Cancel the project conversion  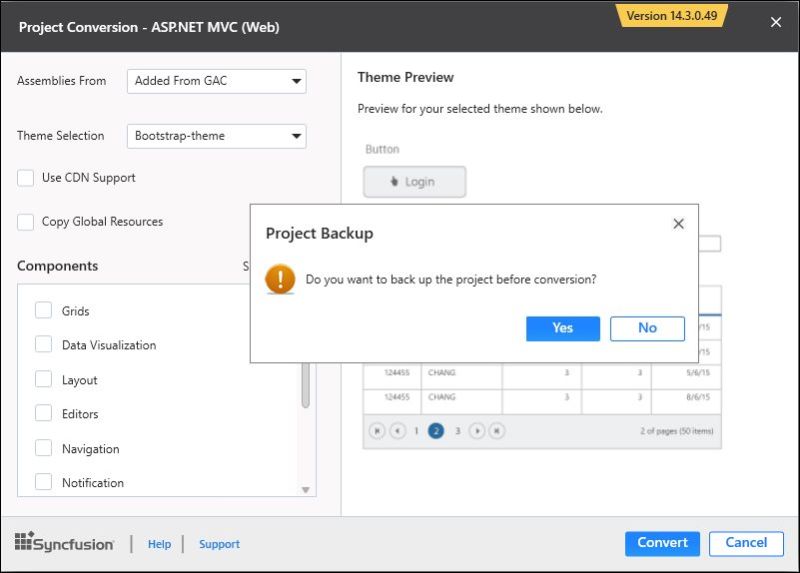(x=746, y=543)
